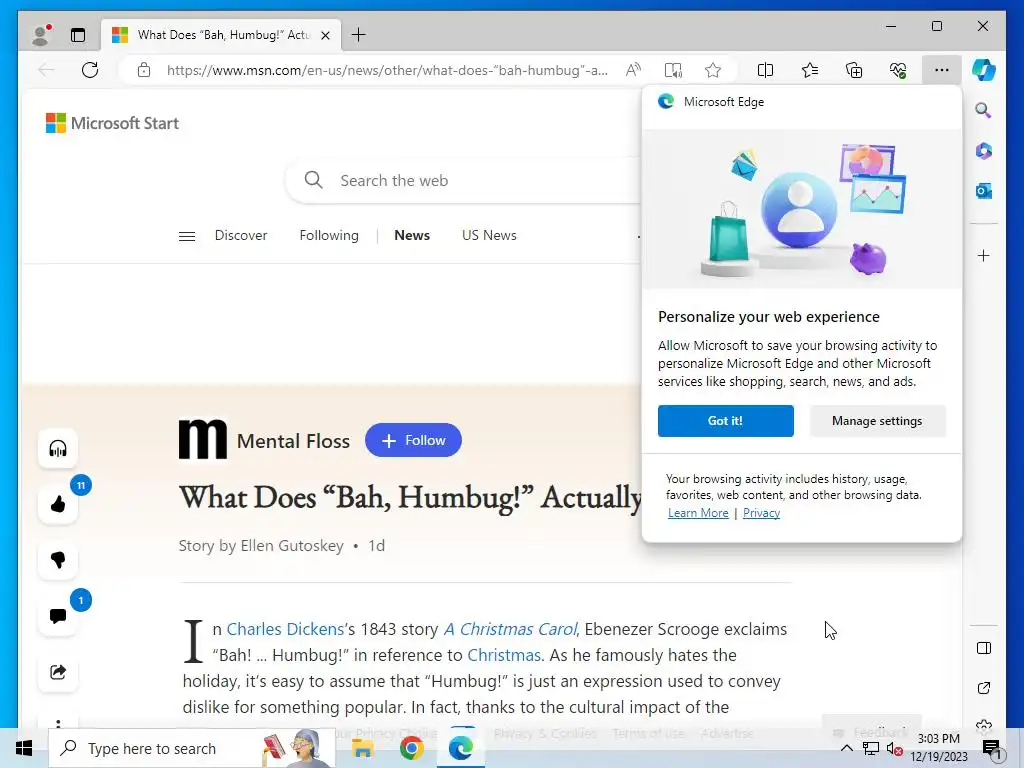1024x768 pixels.
Task: Open Learn More link
Action: pos(698,513)
